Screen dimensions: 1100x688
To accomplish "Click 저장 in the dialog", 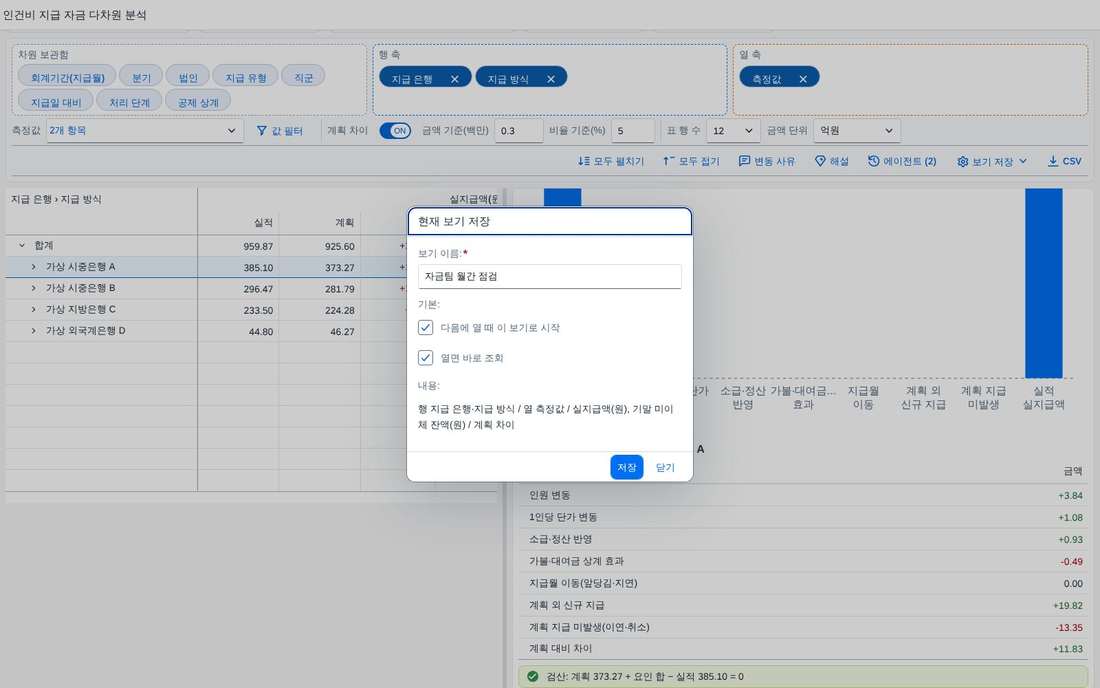I will [x=626, y=467].
